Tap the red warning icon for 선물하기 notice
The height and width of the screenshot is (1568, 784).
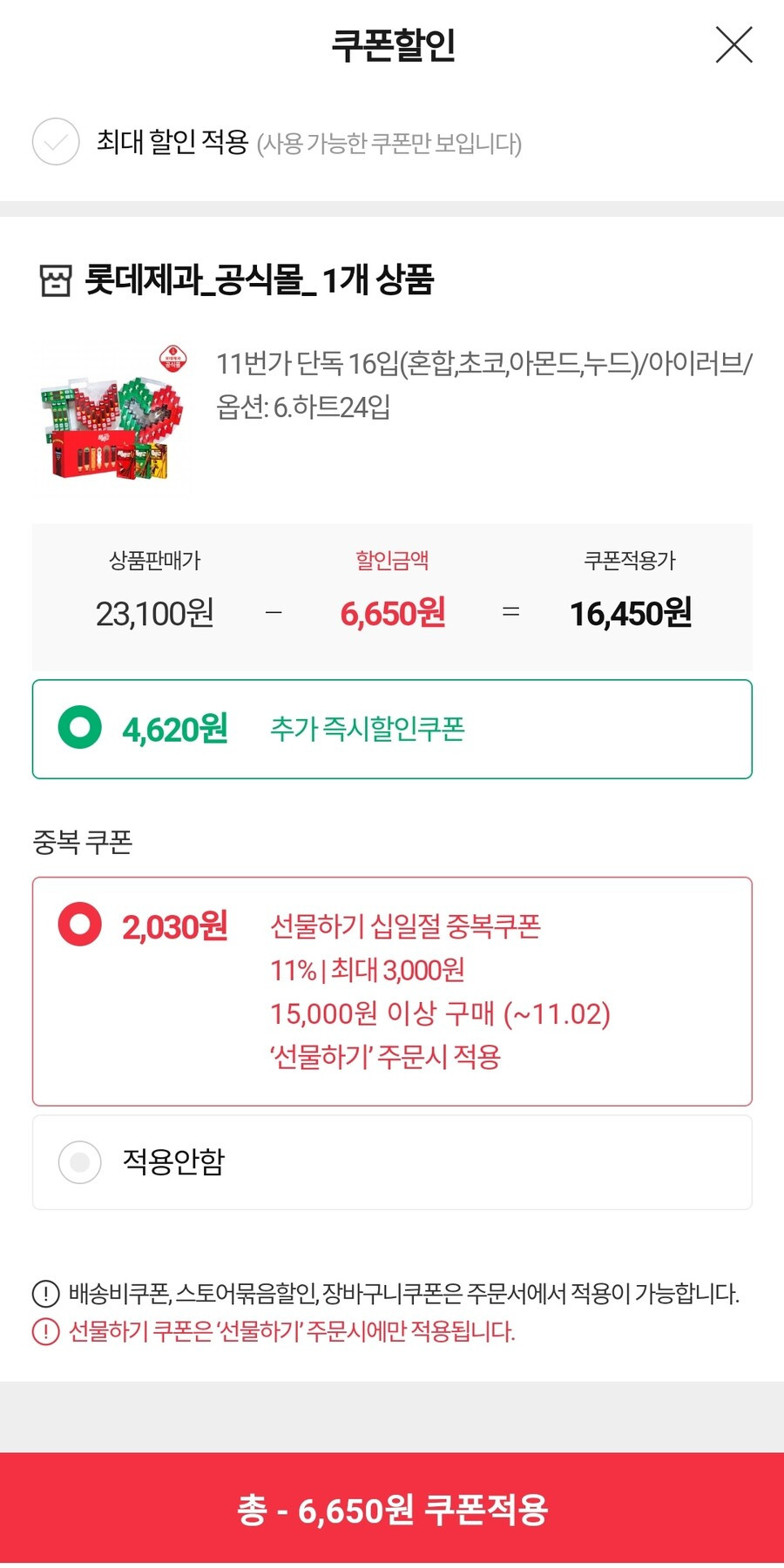click(x=45, y=1331)
